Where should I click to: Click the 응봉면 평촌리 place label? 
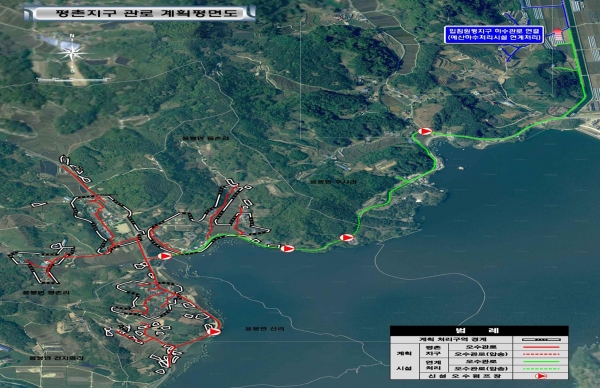(46, 293)
